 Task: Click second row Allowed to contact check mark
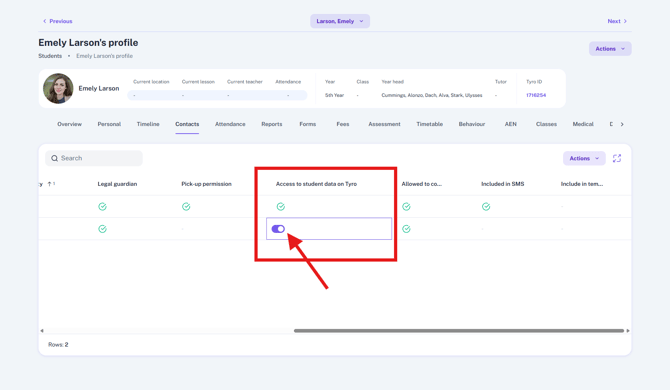406,229
